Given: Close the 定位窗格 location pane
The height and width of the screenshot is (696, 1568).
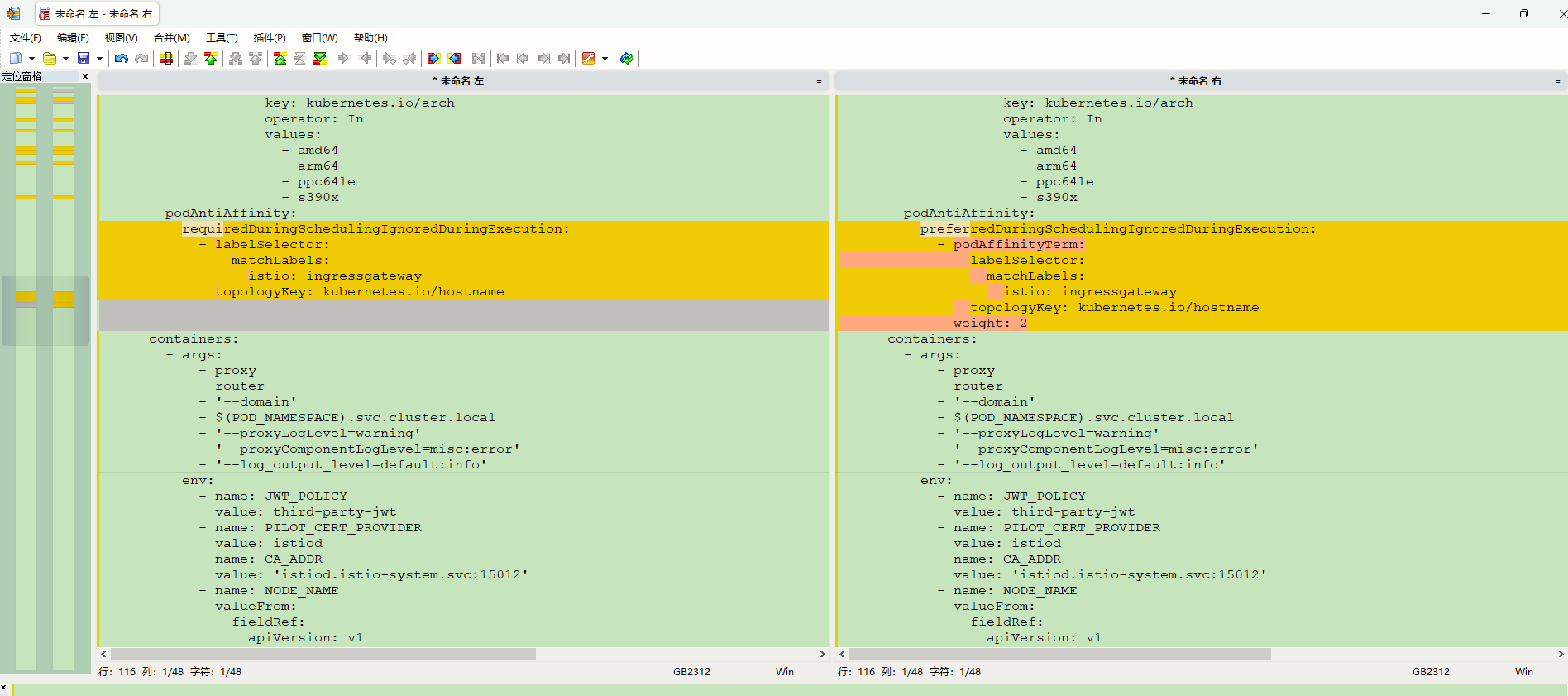Looking at the screenshot, I should 84,76.
